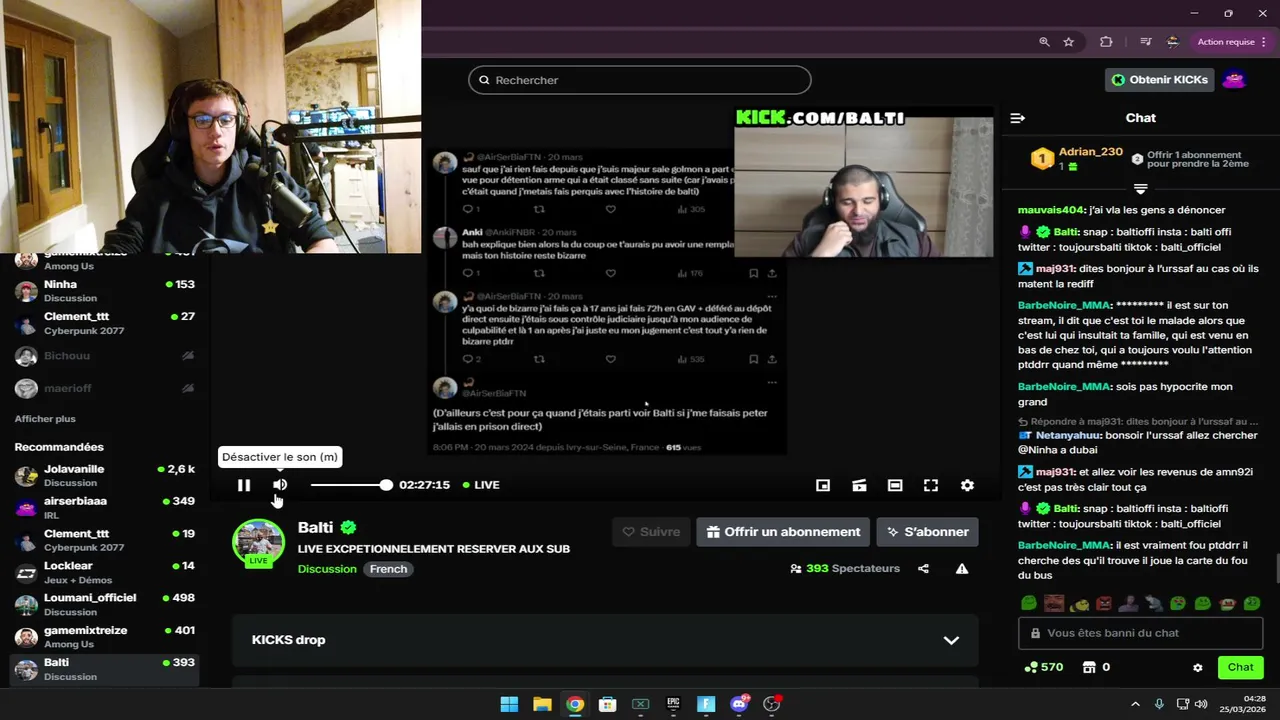Screen dimensions: 1280x720
Task: Open offline Bichouu channel
Action: coord(105,356)
